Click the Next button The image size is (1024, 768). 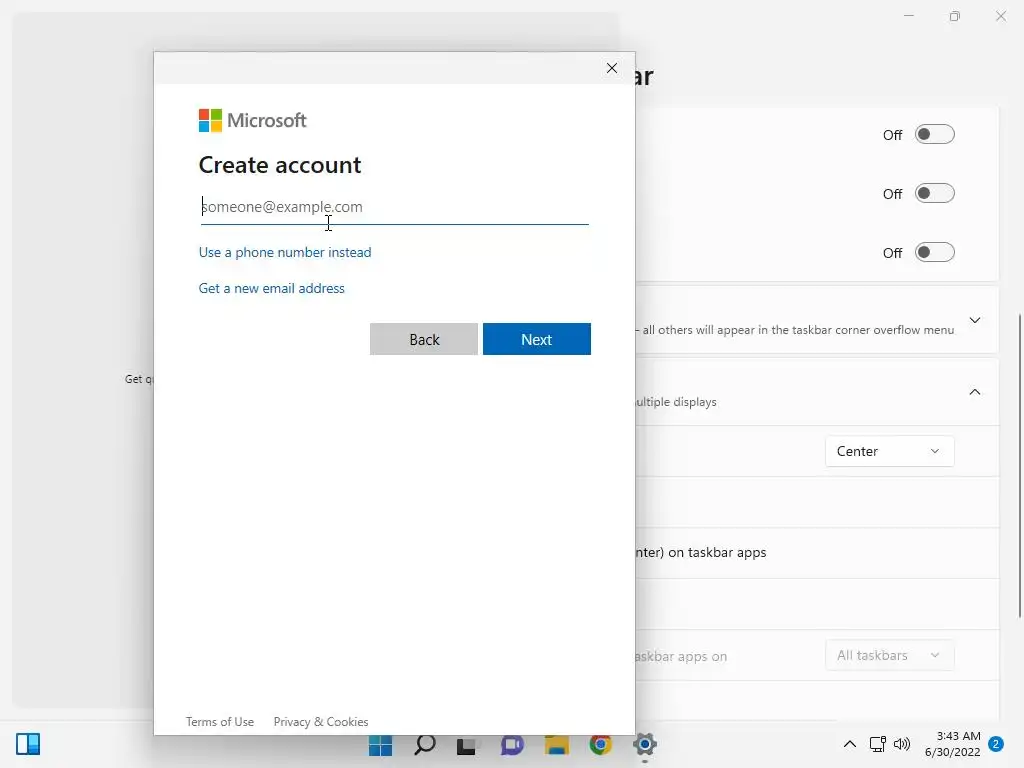(537, 339)
